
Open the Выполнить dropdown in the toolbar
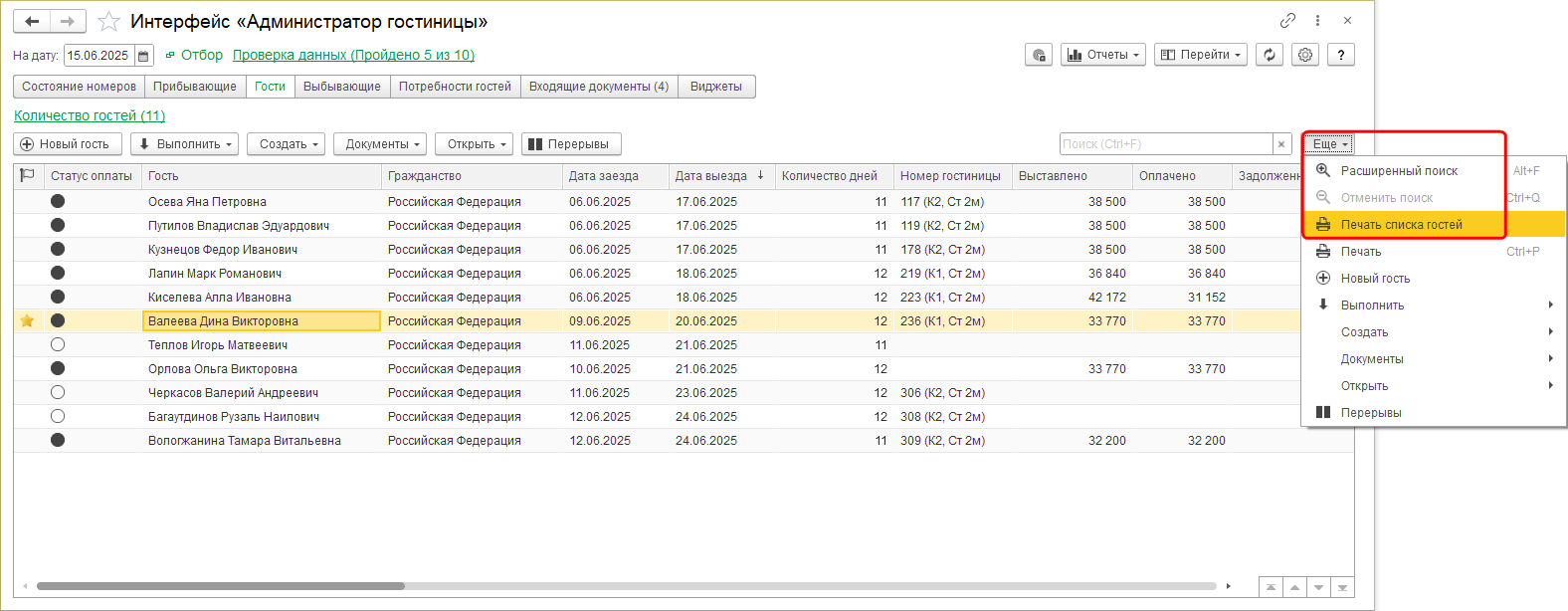coord(184,144)
